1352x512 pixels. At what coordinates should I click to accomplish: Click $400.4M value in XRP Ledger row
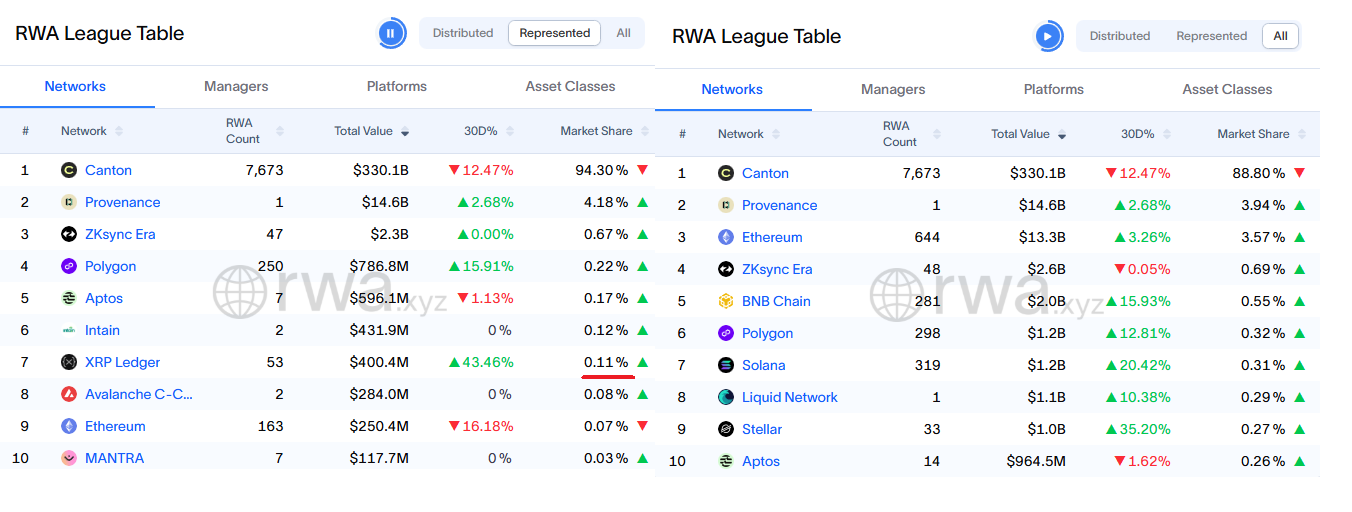coord(379,362)
